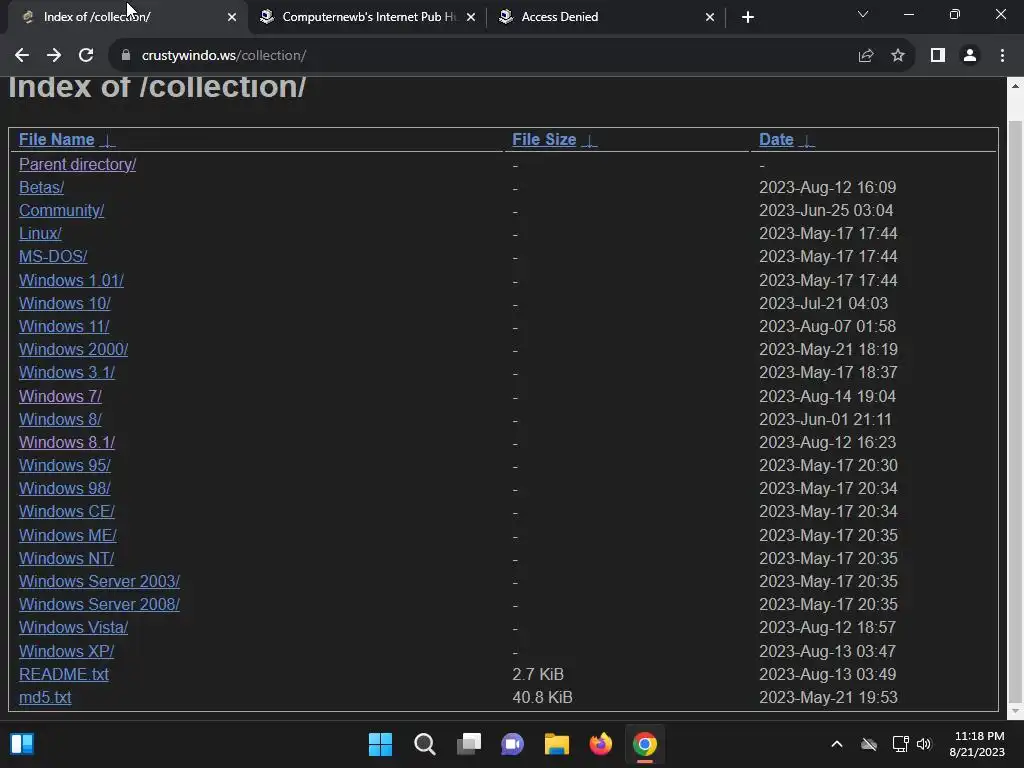Close the Computernewb's Internet Pub tab
The width and height of the screenshot is (1024, 768).
pos(471,17)
